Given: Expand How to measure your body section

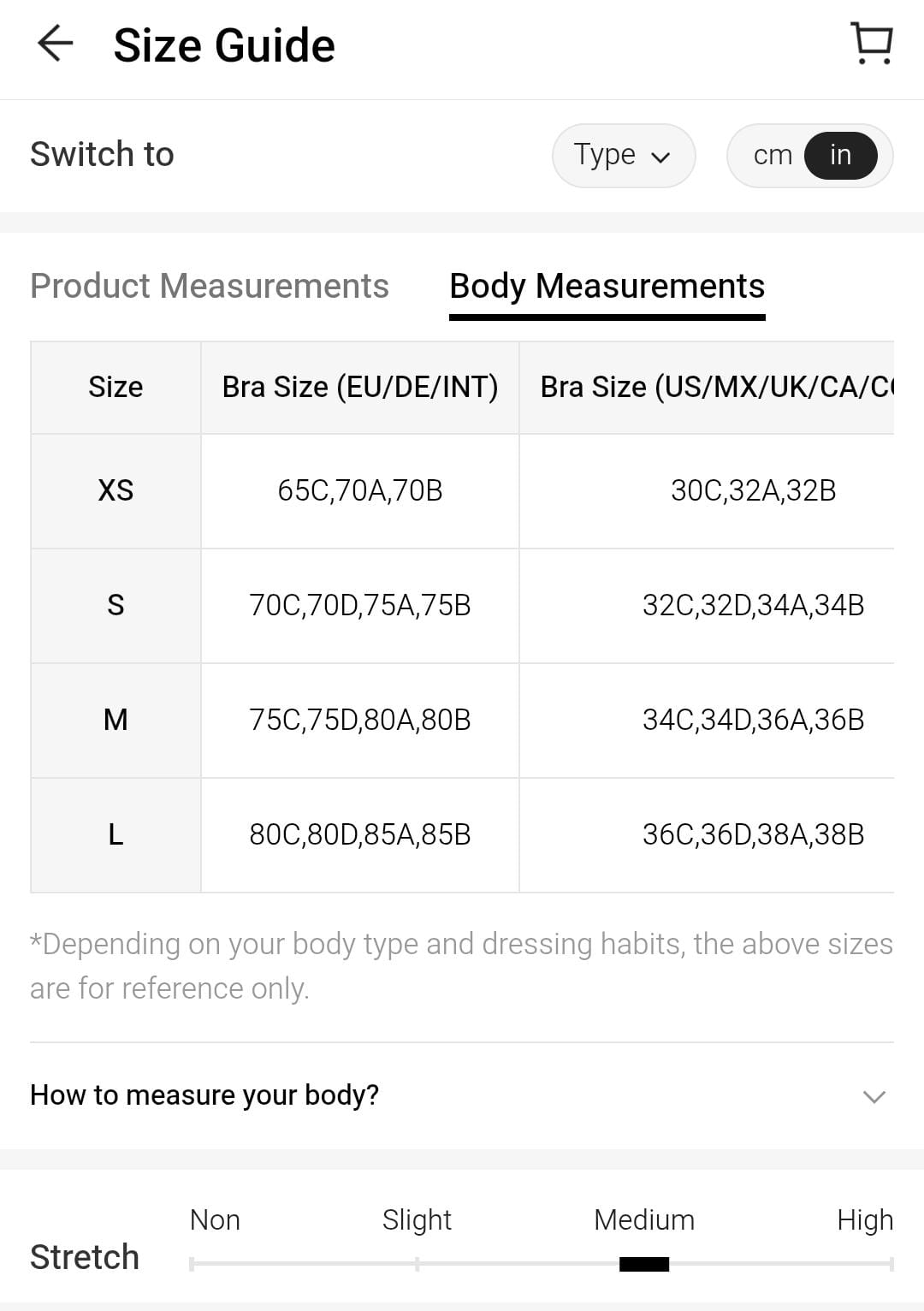Looking at the screenshot, I should tap(204, 1094).
